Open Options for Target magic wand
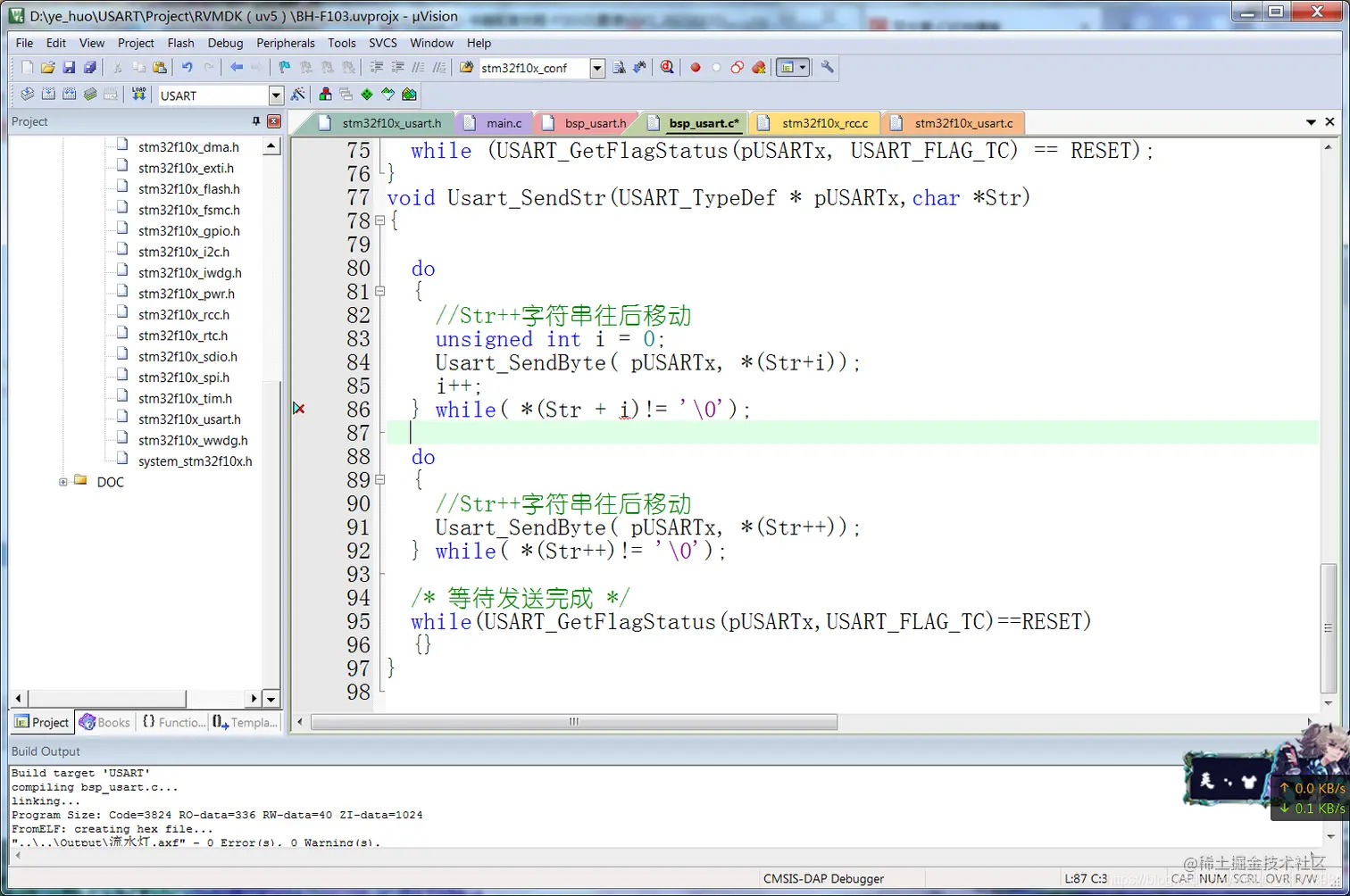 [x=297, y=95]
